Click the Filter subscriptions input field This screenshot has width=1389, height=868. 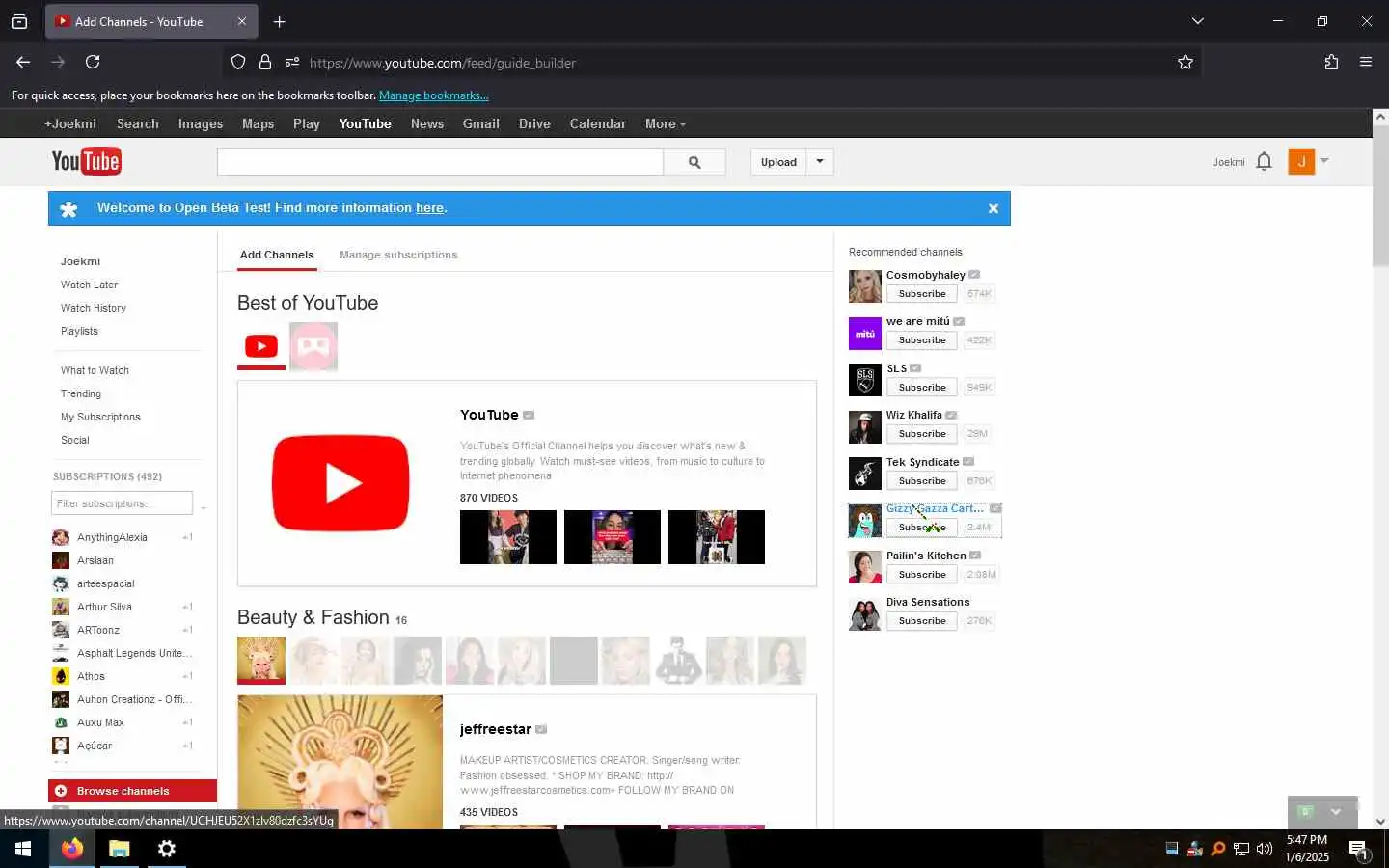pos(122,503)
